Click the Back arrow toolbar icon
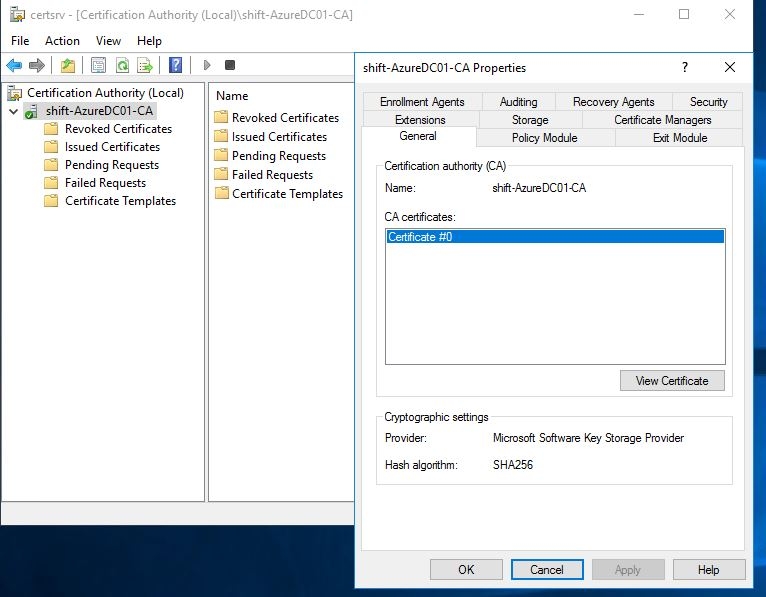 14,65
